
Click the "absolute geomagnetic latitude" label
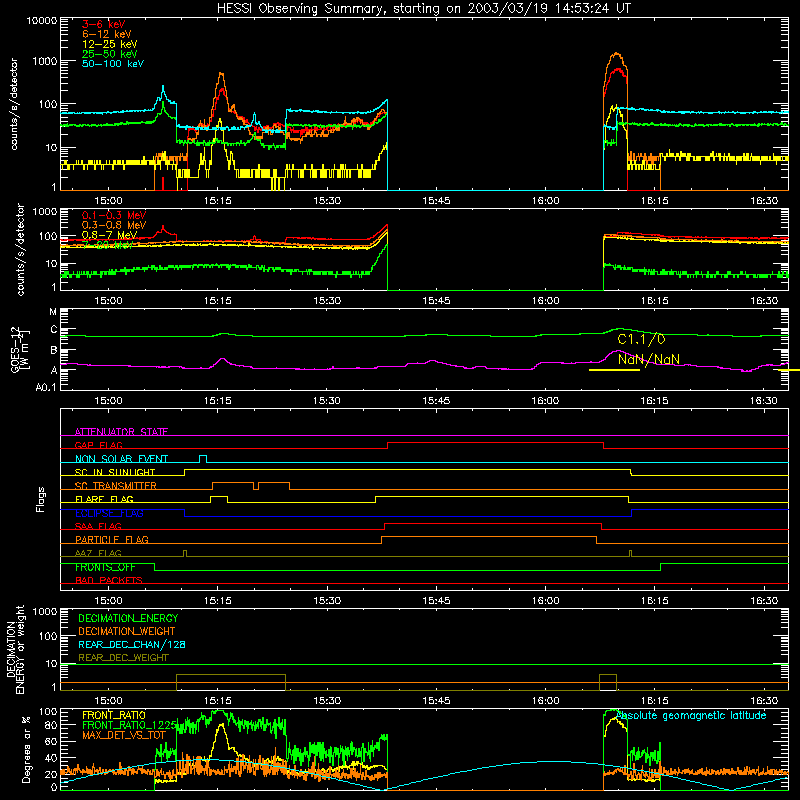click(691, 715)
